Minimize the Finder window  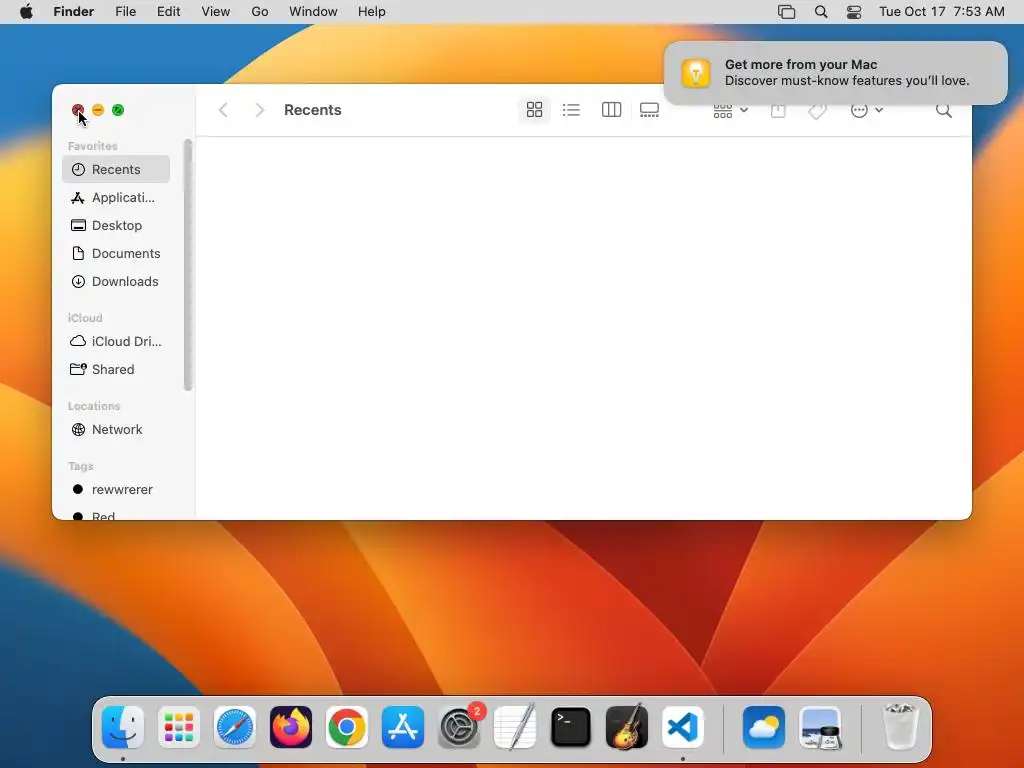pos(98,110)
